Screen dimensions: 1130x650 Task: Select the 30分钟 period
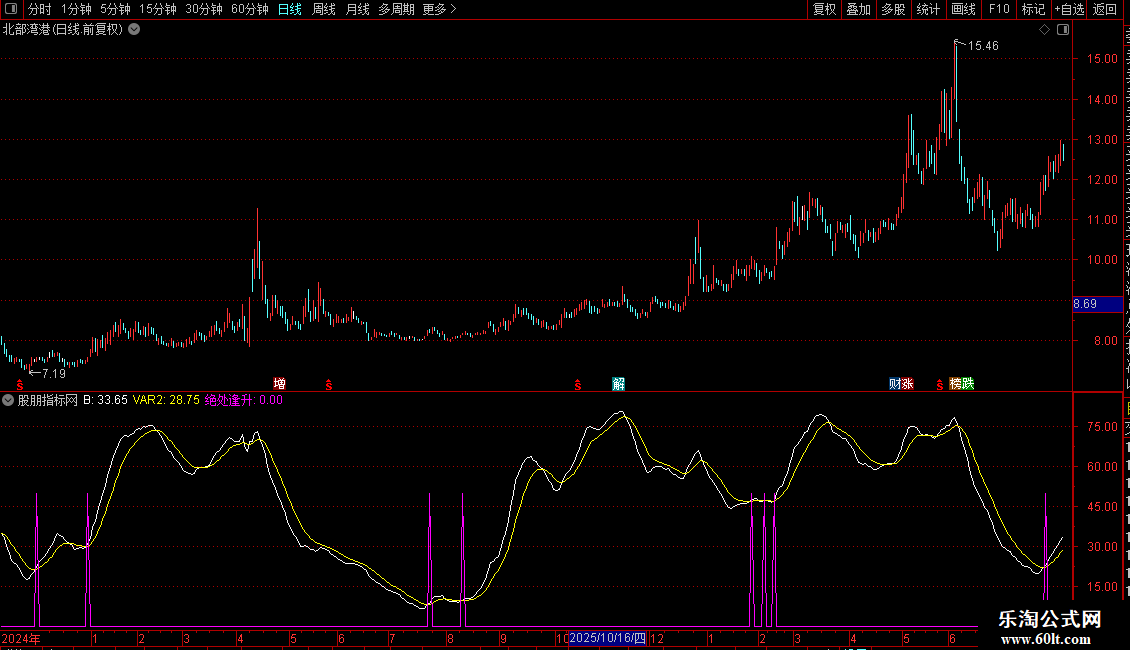coord(203,9)
